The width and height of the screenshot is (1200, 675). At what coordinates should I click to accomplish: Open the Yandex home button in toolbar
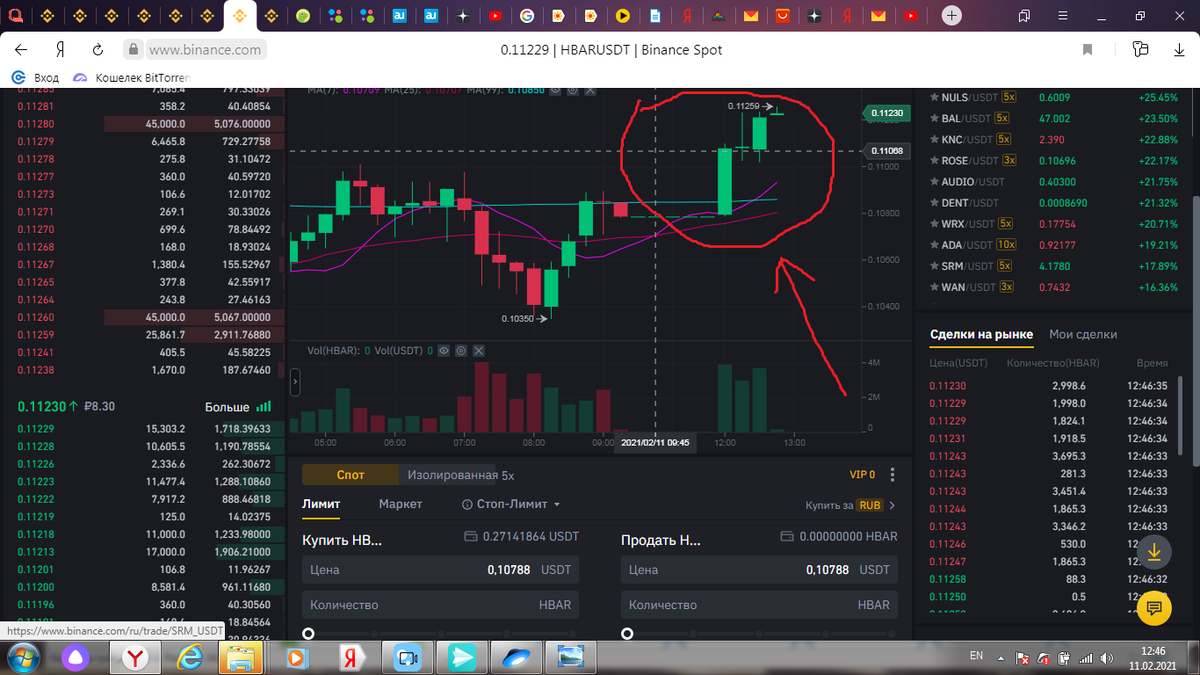[x=60, y=50]
